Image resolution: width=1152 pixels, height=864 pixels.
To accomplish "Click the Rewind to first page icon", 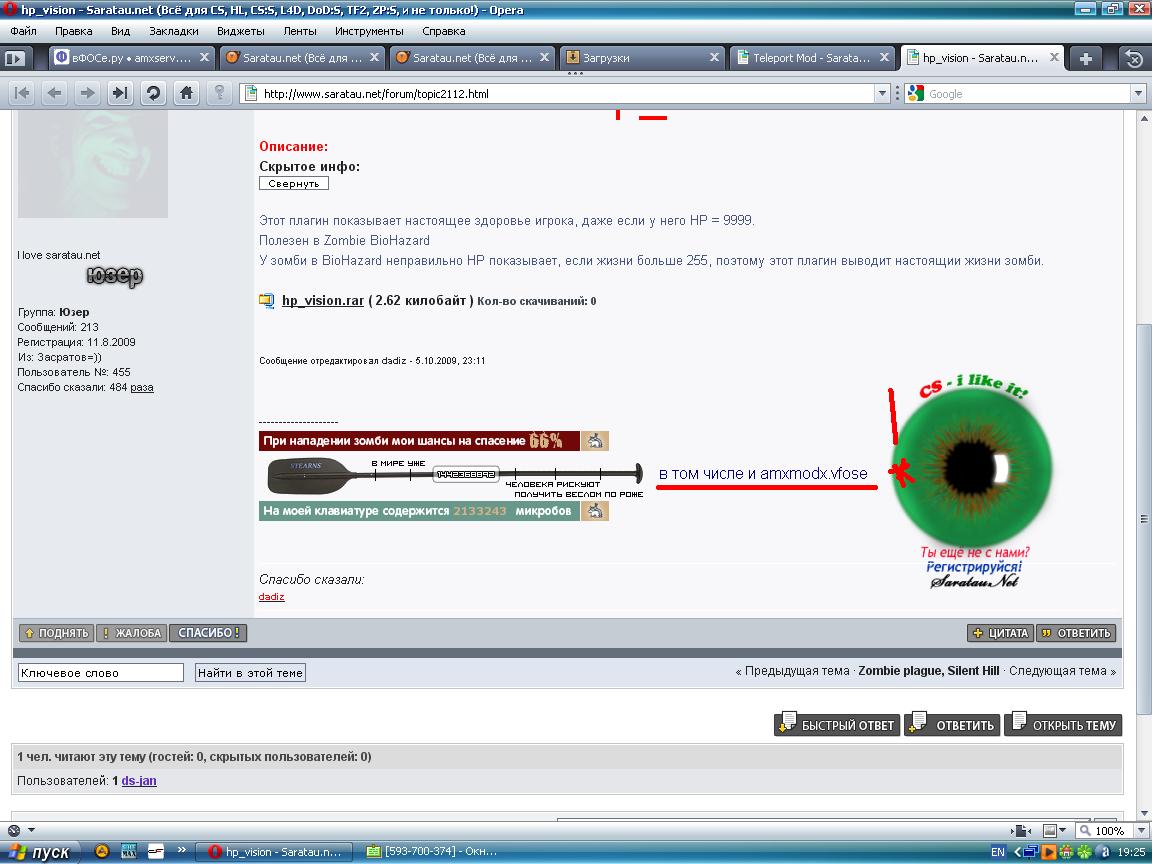I will tap(22, 93).
